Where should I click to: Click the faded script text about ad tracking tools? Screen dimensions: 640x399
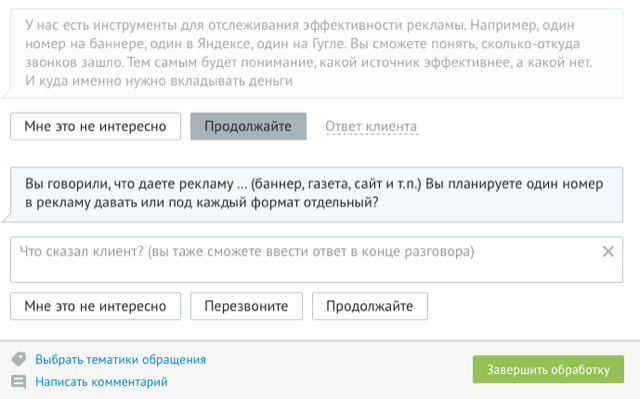point(309,53)
